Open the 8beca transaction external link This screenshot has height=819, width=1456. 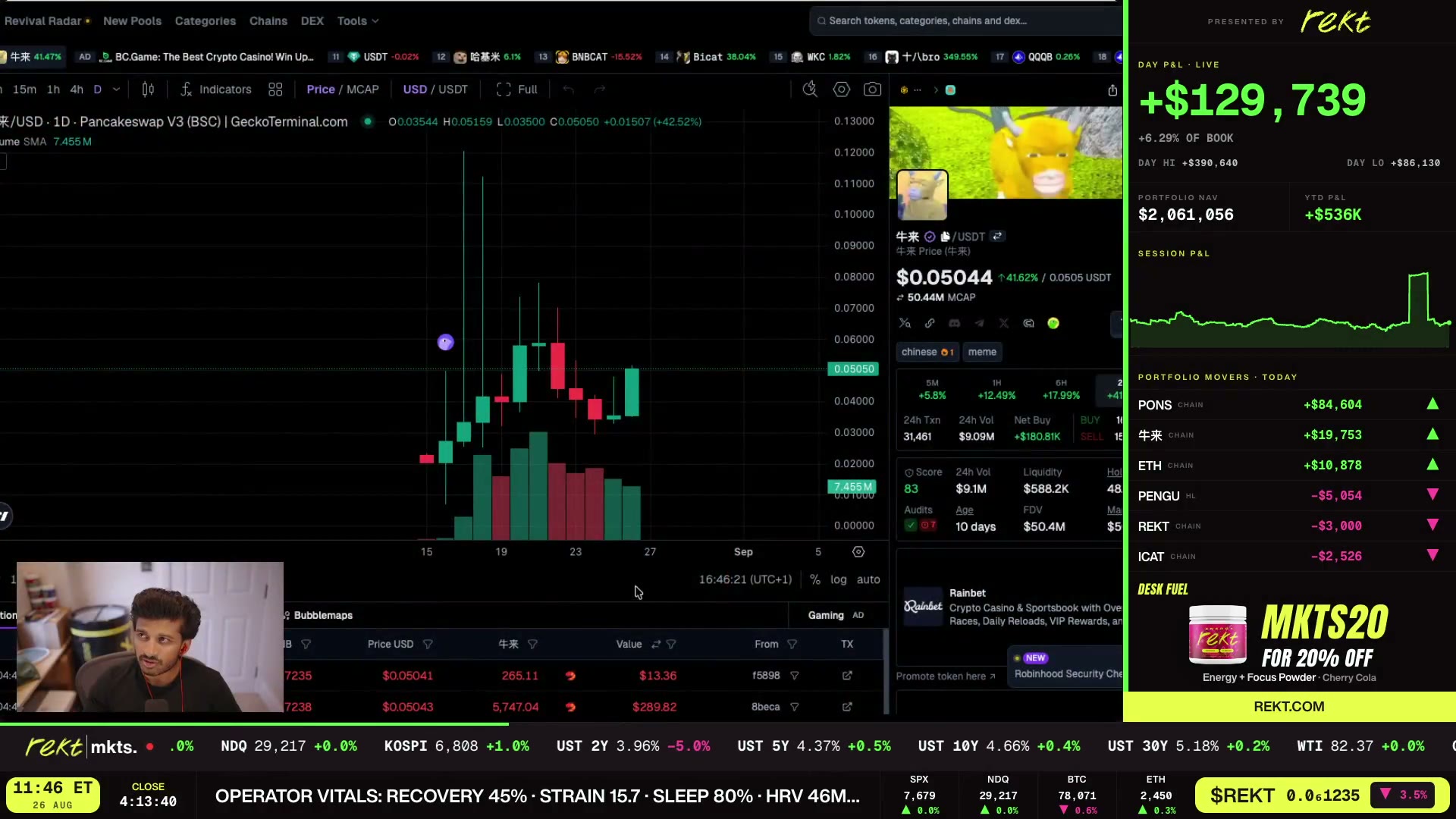pos(847,707)
